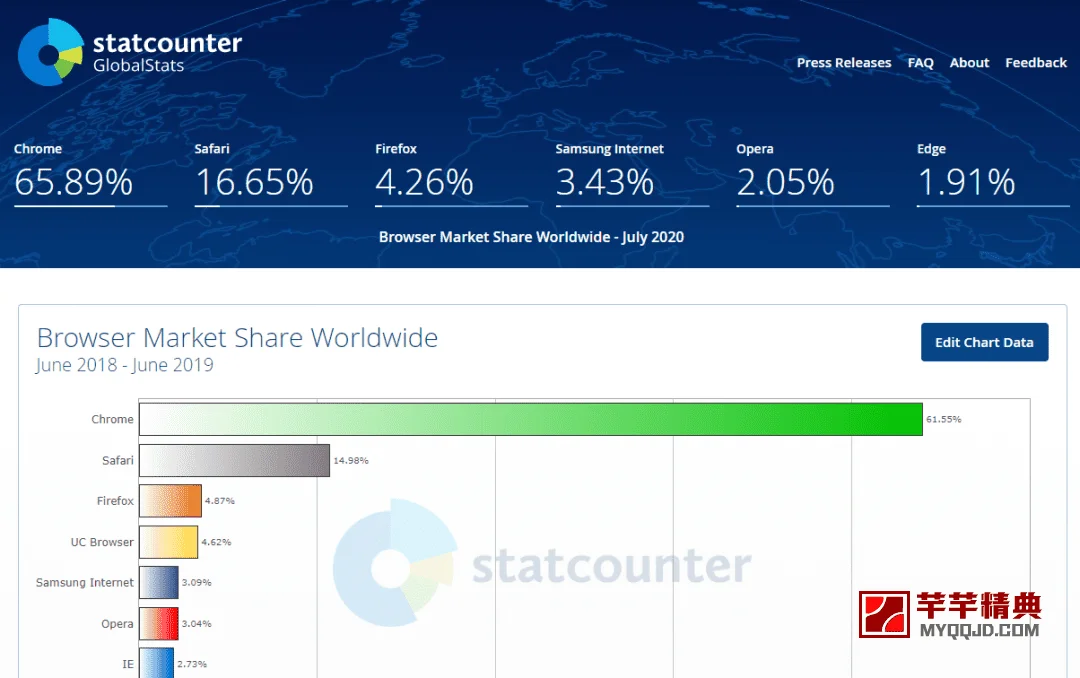Click the blue Samsung Internet chart bar
1080x678 pixels.
pyautogui.click(x=158, y=582)
